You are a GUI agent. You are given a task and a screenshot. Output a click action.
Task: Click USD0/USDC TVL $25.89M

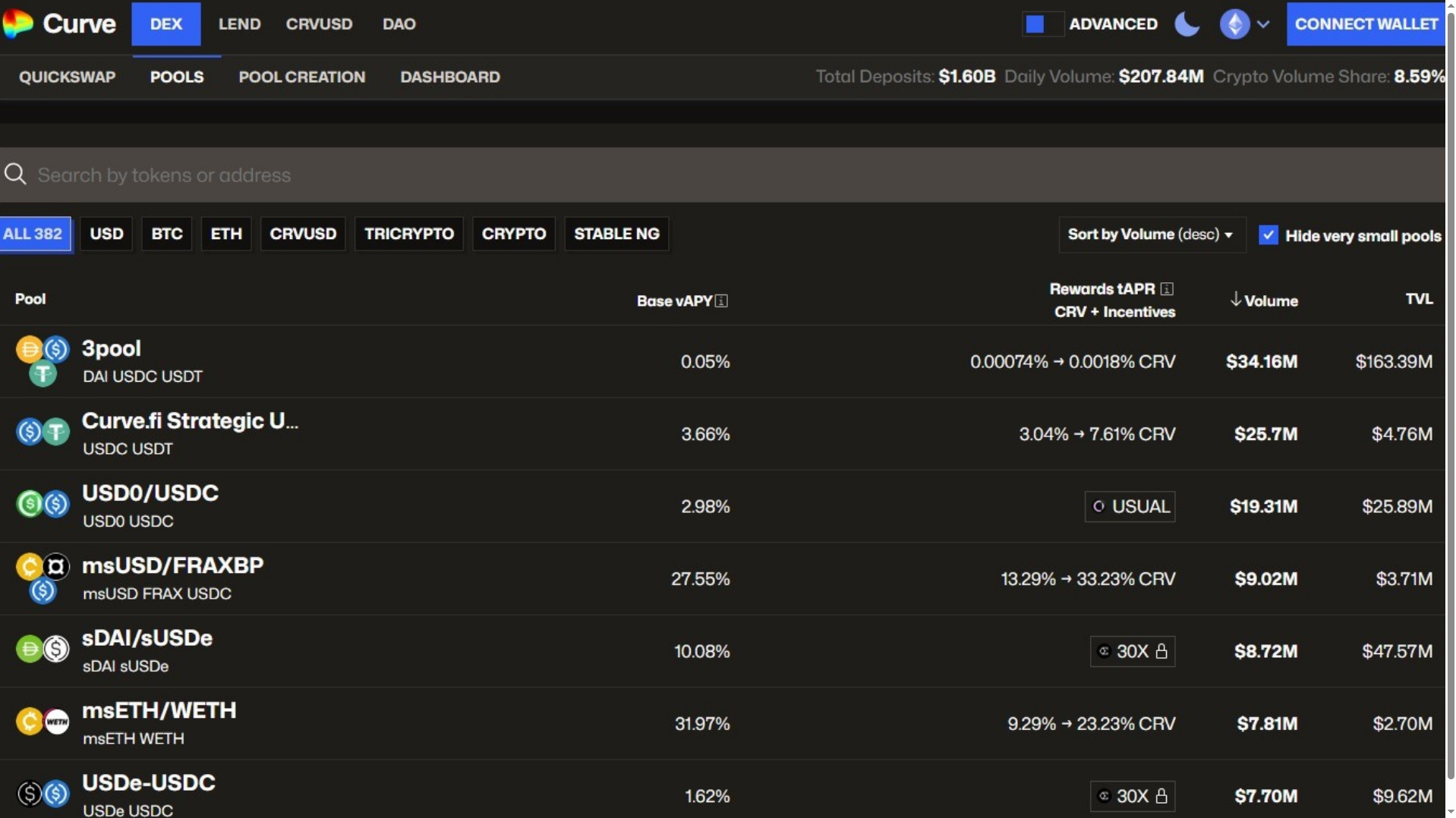click(x=1397, y=506)
